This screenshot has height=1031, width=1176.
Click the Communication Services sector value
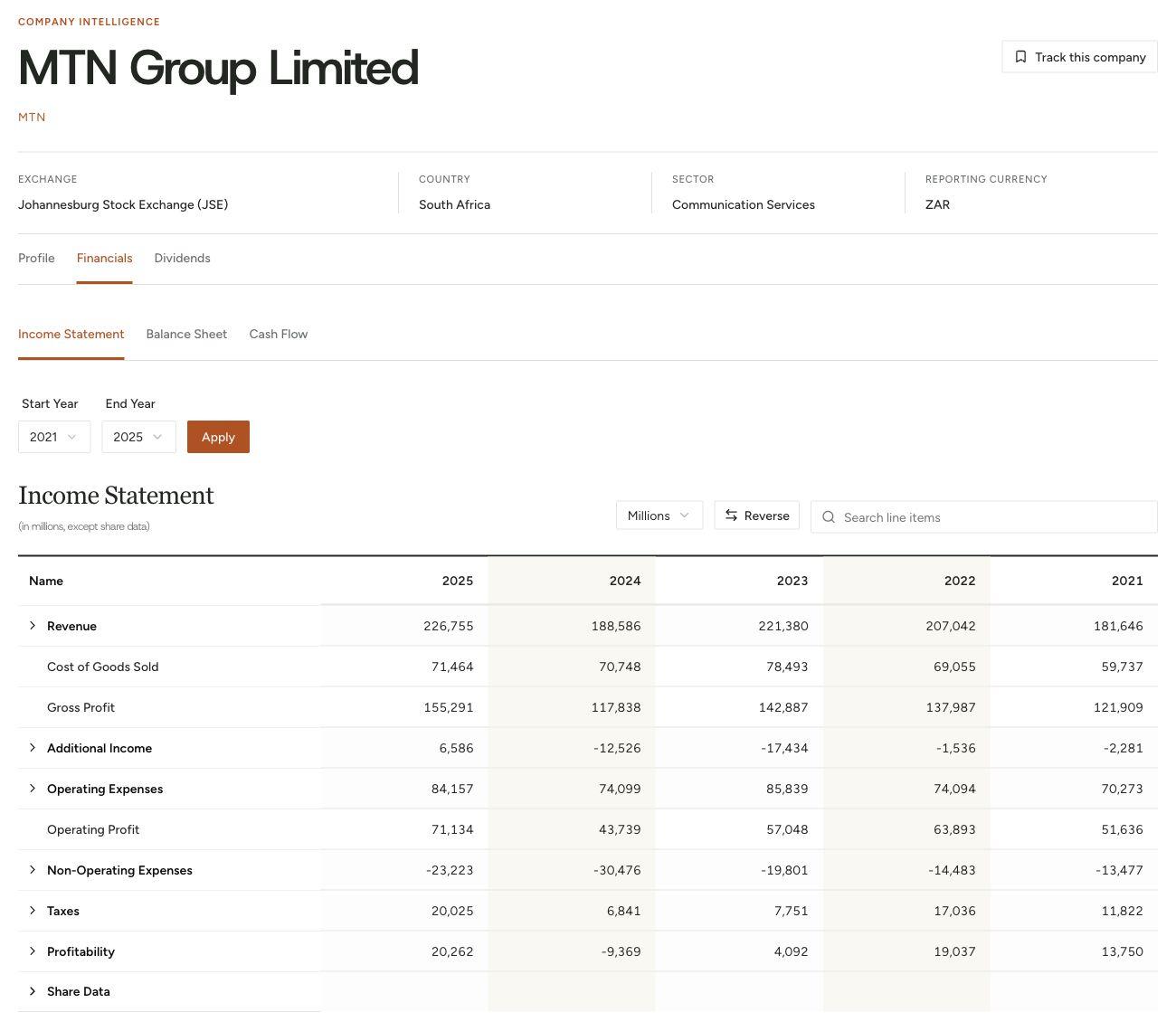(744, 204)
